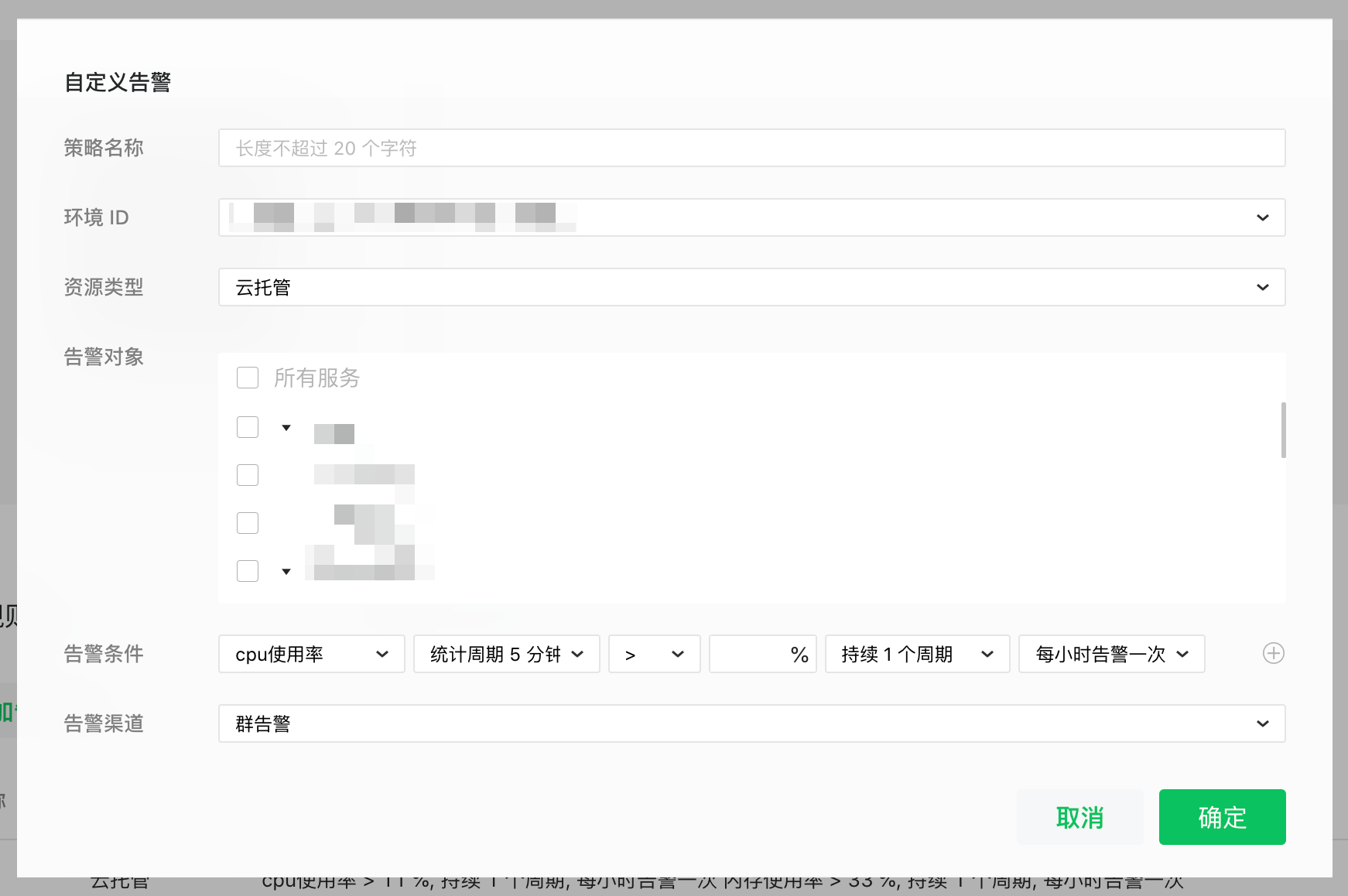
Task: Tick the second service row checkbox
Action: tap(248, 475)
